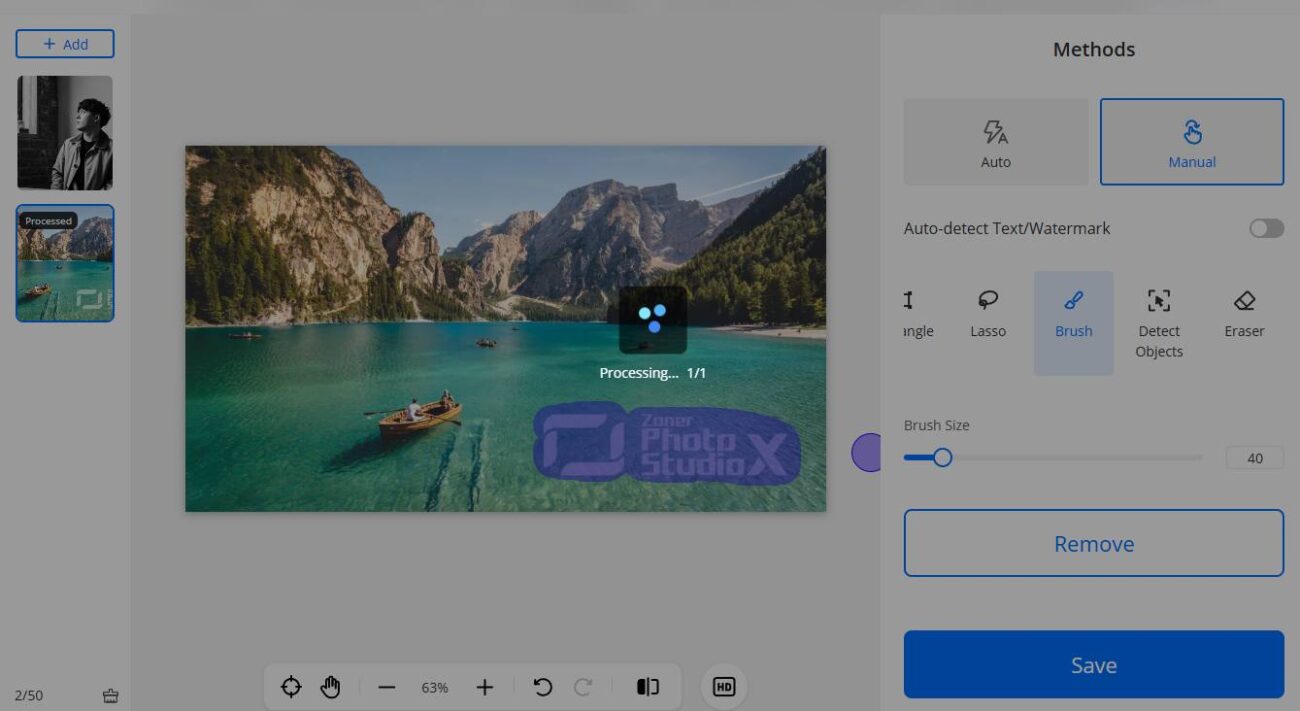The width and height of the screenshot is (1300, 711).
Task: Click the Remove button
Action: coord(1093,543)
